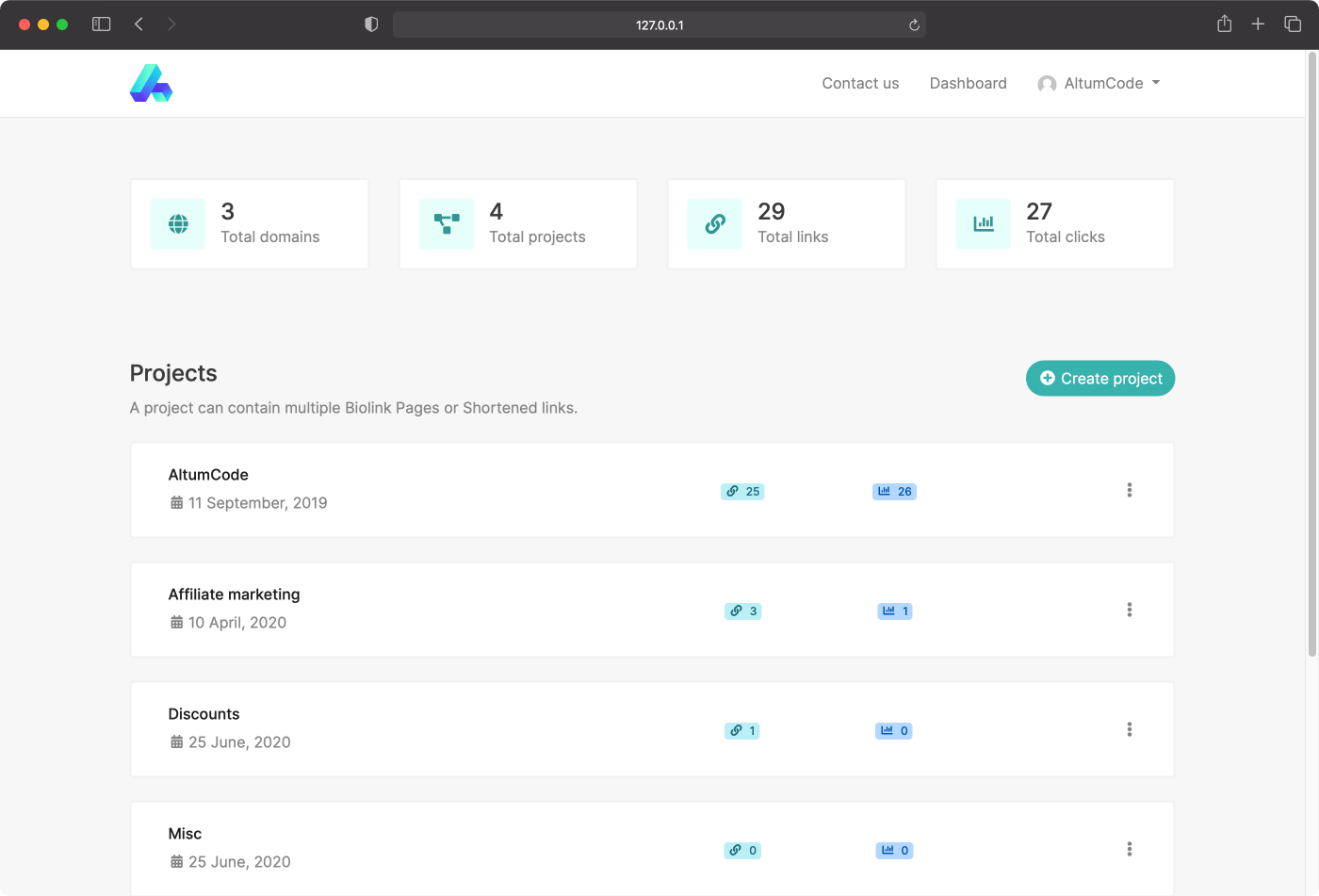Go to the Dashboard nav item
The height and width of the screenshot is (896, 1319).
[x=968, y=84]
